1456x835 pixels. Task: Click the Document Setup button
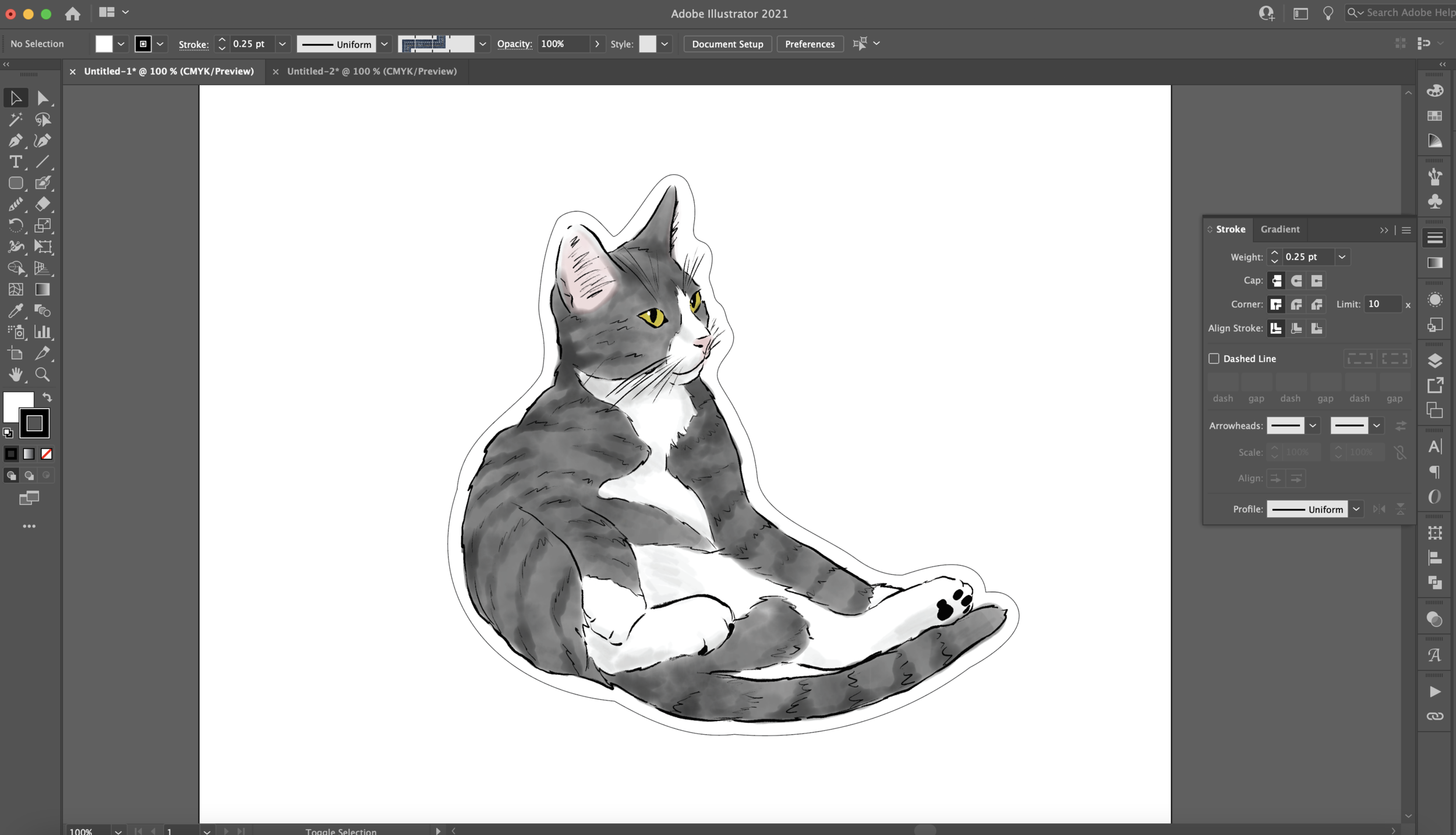727,44
